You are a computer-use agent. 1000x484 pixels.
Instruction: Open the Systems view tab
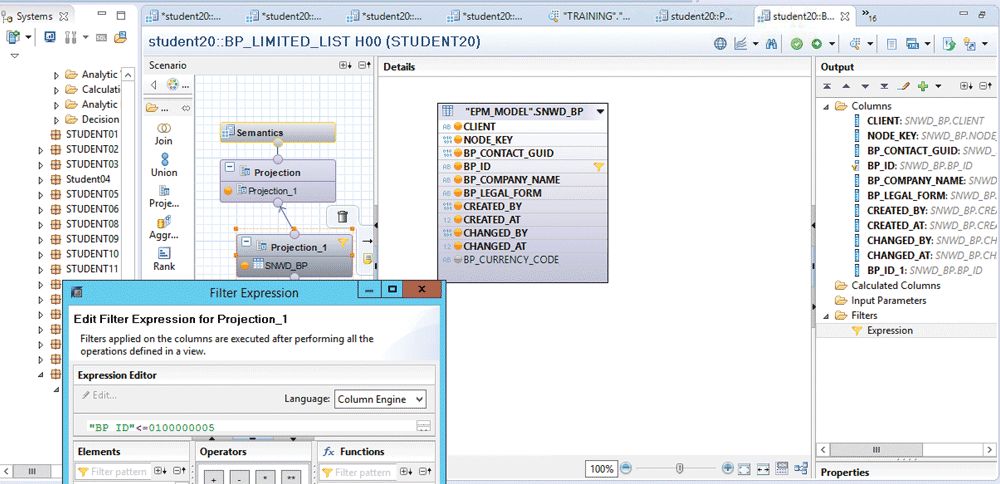pyautogui.click(x=34, y=17)
